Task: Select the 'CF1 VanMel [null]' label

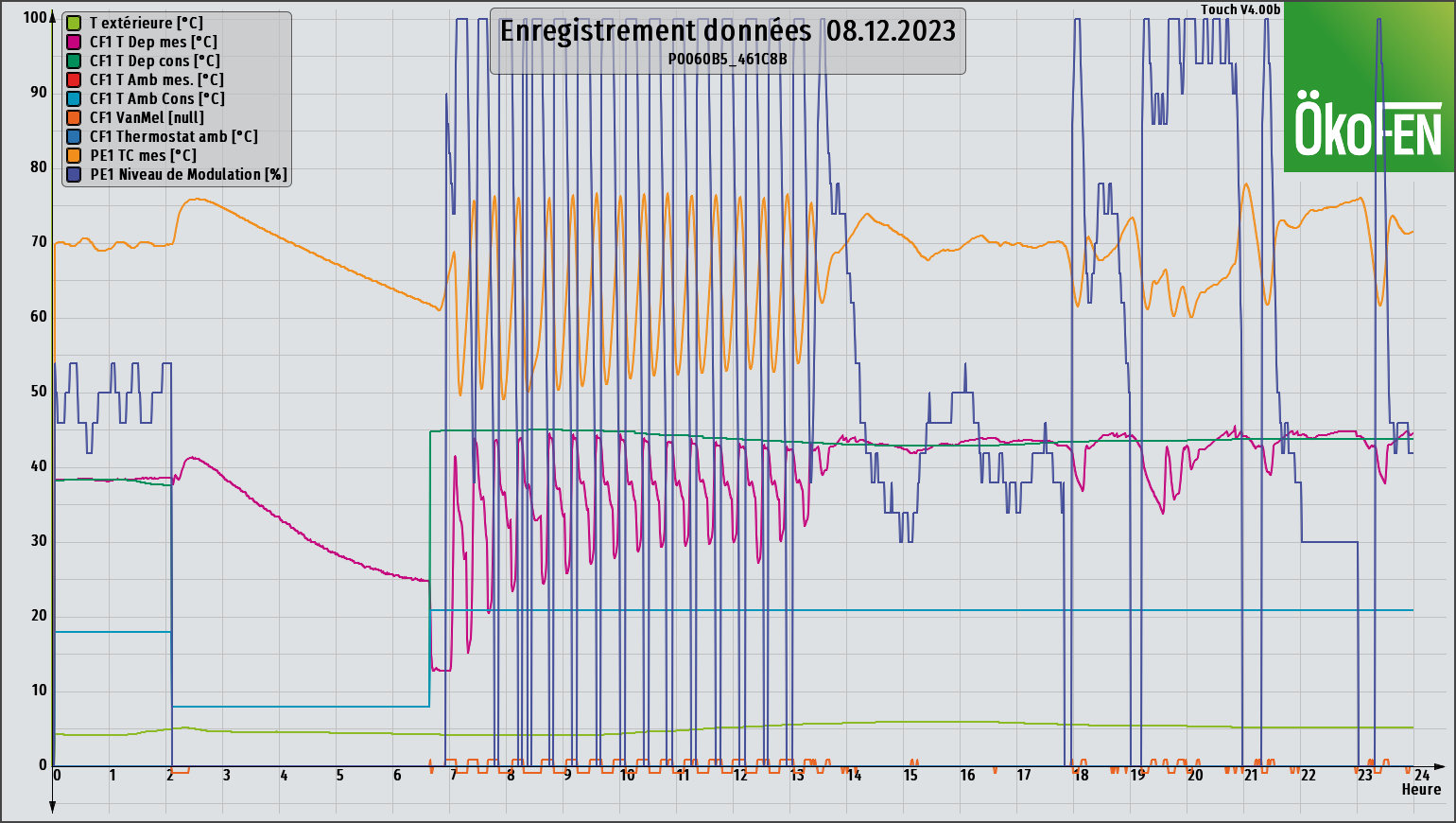Action: 147,117
